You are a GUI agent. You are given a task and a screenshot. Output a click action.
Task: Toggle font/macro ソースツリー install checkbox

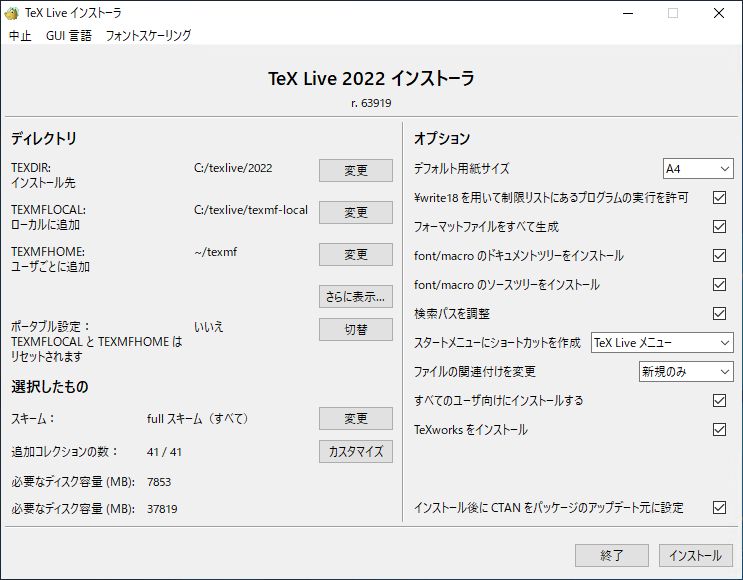pyautogui.click(x=719, y=284)
